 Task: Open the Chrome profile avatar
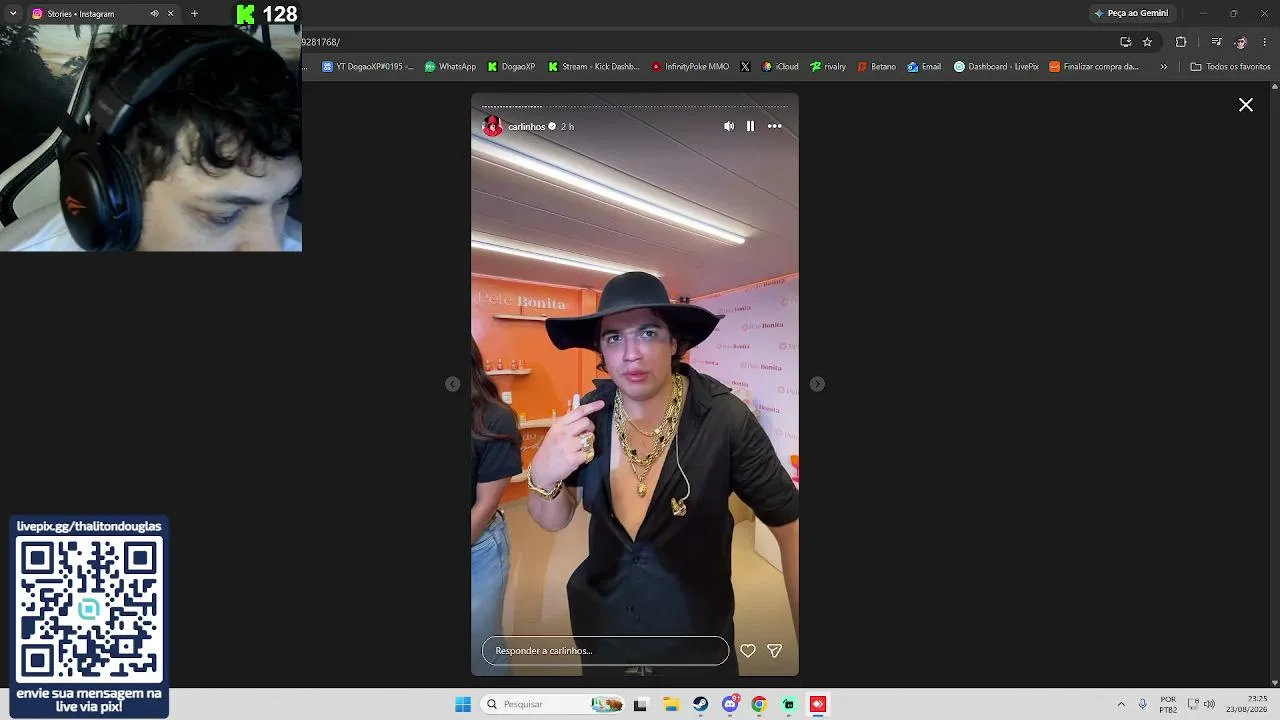pos(1241,42)
